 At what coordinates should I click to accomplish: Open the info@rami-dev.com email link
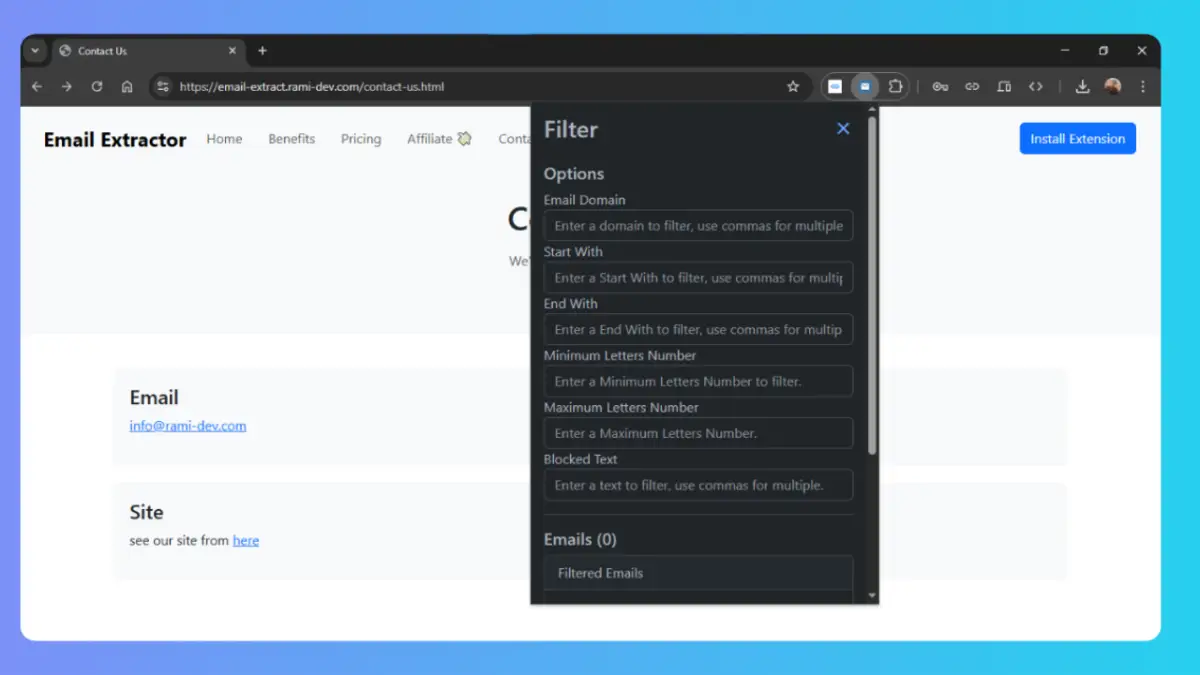point(188,426)
